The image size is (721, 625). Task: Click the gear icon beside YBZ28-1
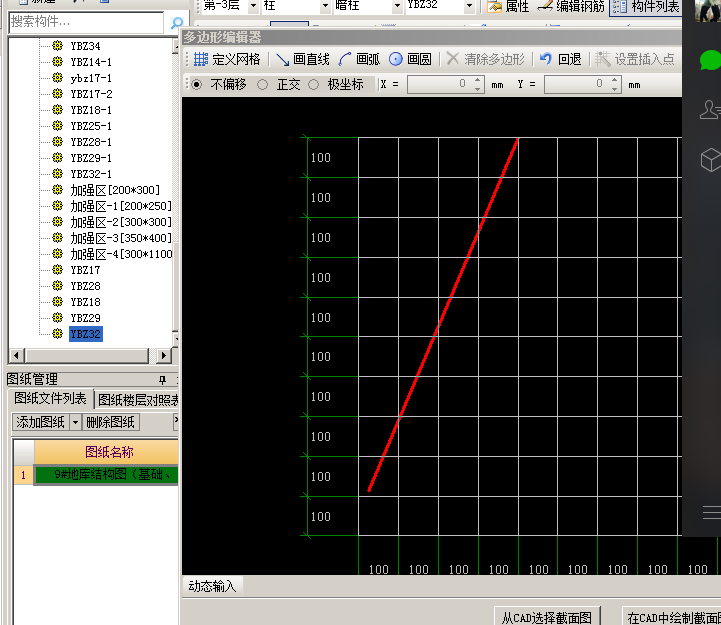coord(57,141)
